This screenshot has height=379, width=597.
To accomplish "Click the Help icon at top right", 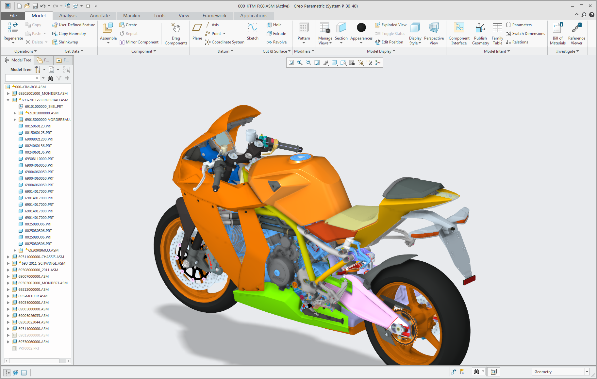I will point(592,15).
